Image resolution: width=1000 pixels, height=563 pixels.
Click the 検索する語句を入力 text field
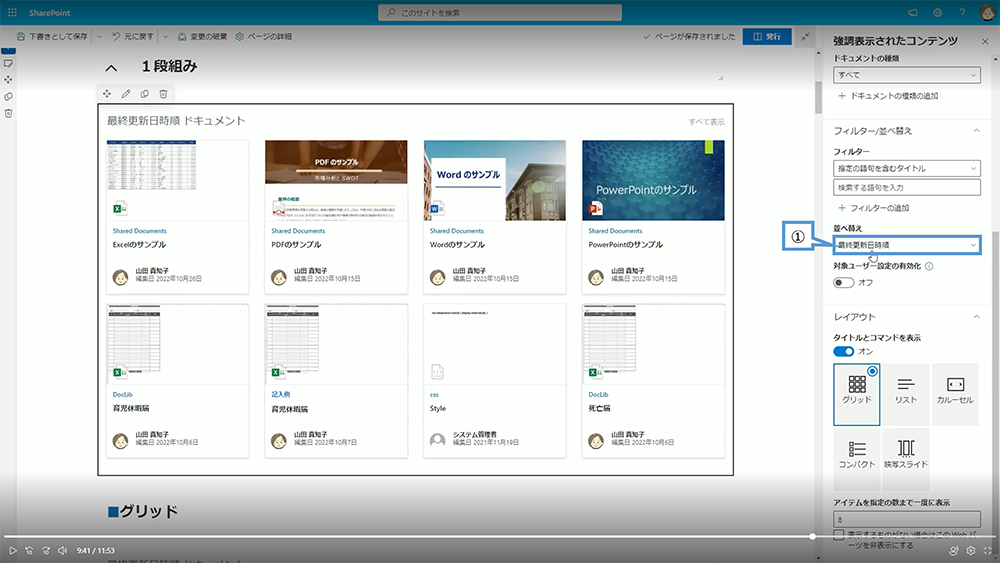(x=906, y=187)
